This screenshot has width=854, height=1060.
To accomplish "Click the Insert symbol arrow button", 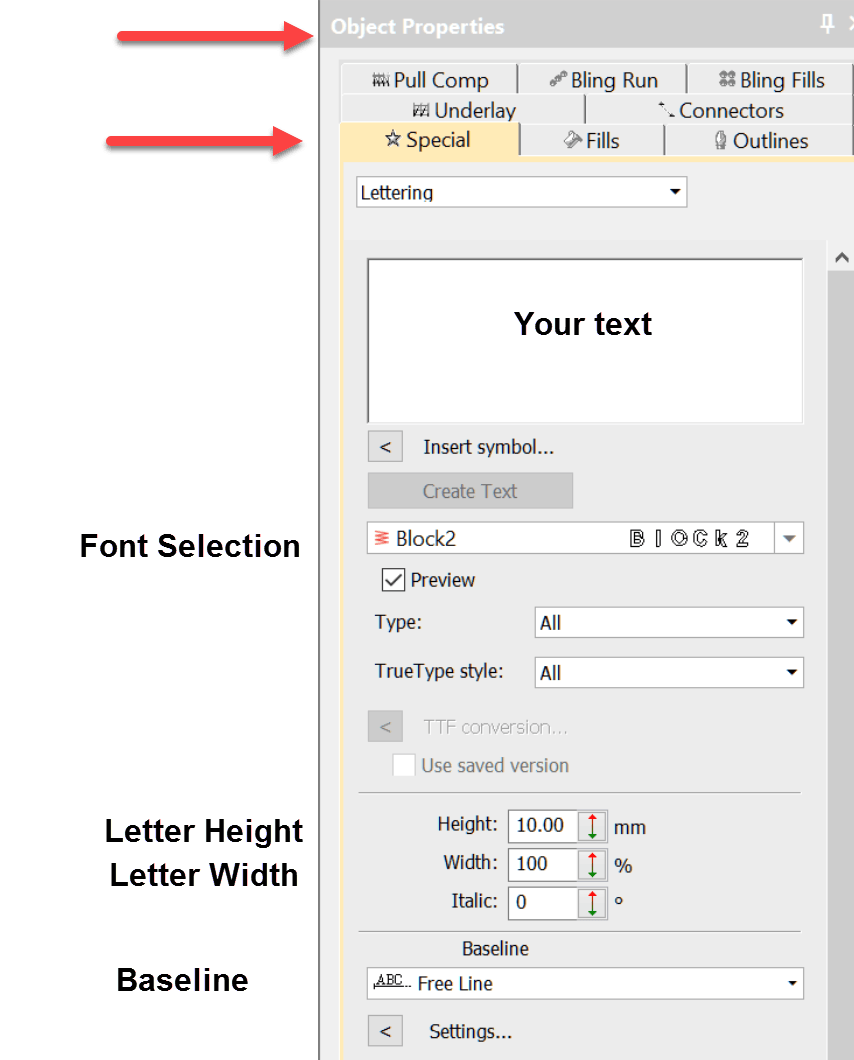I will (385, 447).
